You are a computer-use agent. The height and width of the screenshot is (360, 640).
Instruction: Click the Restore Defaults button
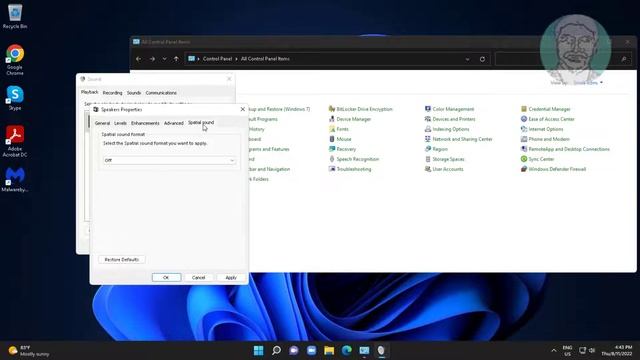coord(122,260)
